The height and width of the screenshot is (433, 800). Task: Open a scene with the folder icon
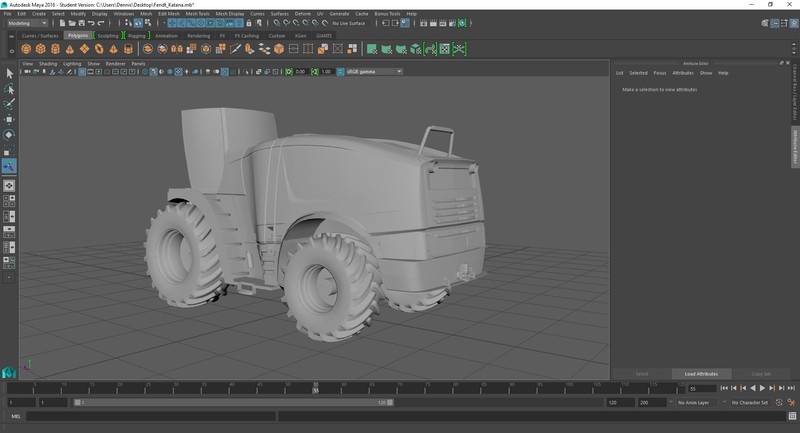[x=72, y=23]
